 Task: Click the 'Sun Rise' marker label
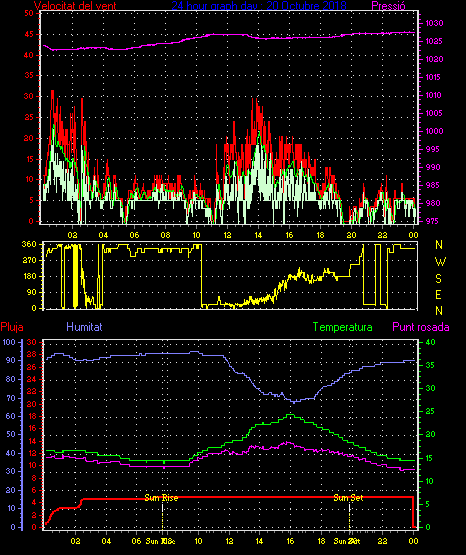click(x=161, y=498)
